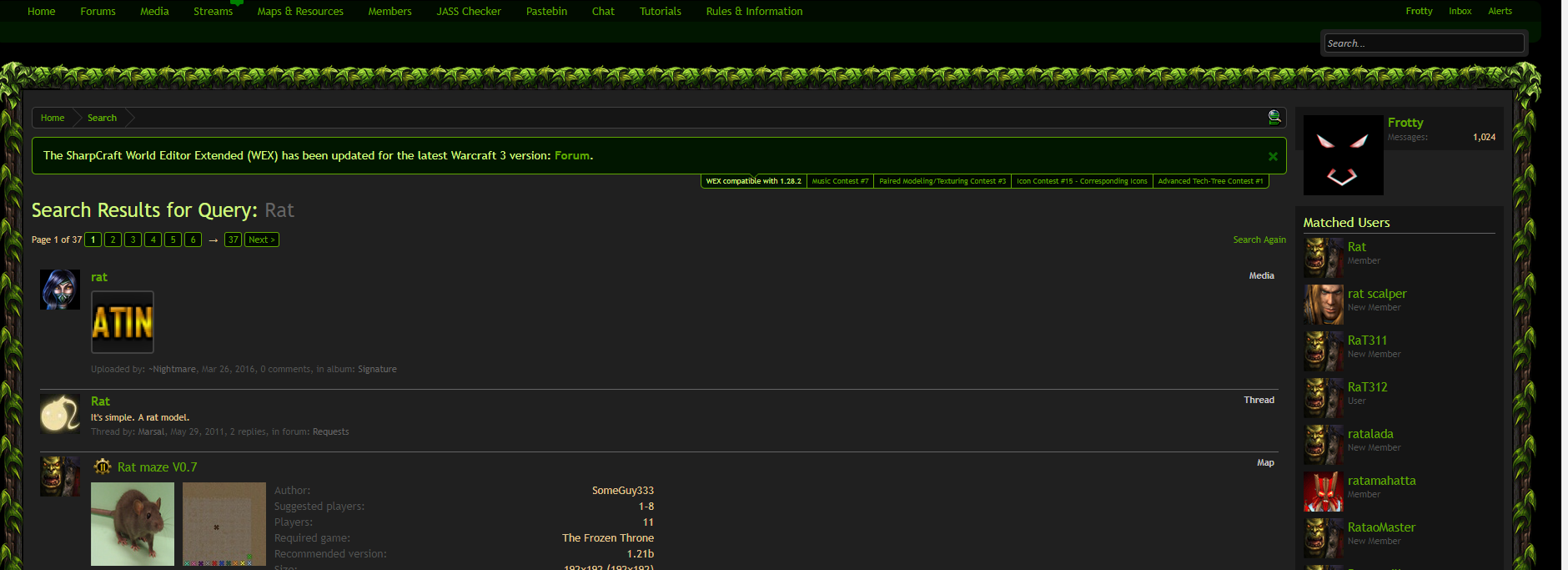Open the Streams menu
The image size is (1568, 570).
(x=214, y=12)
